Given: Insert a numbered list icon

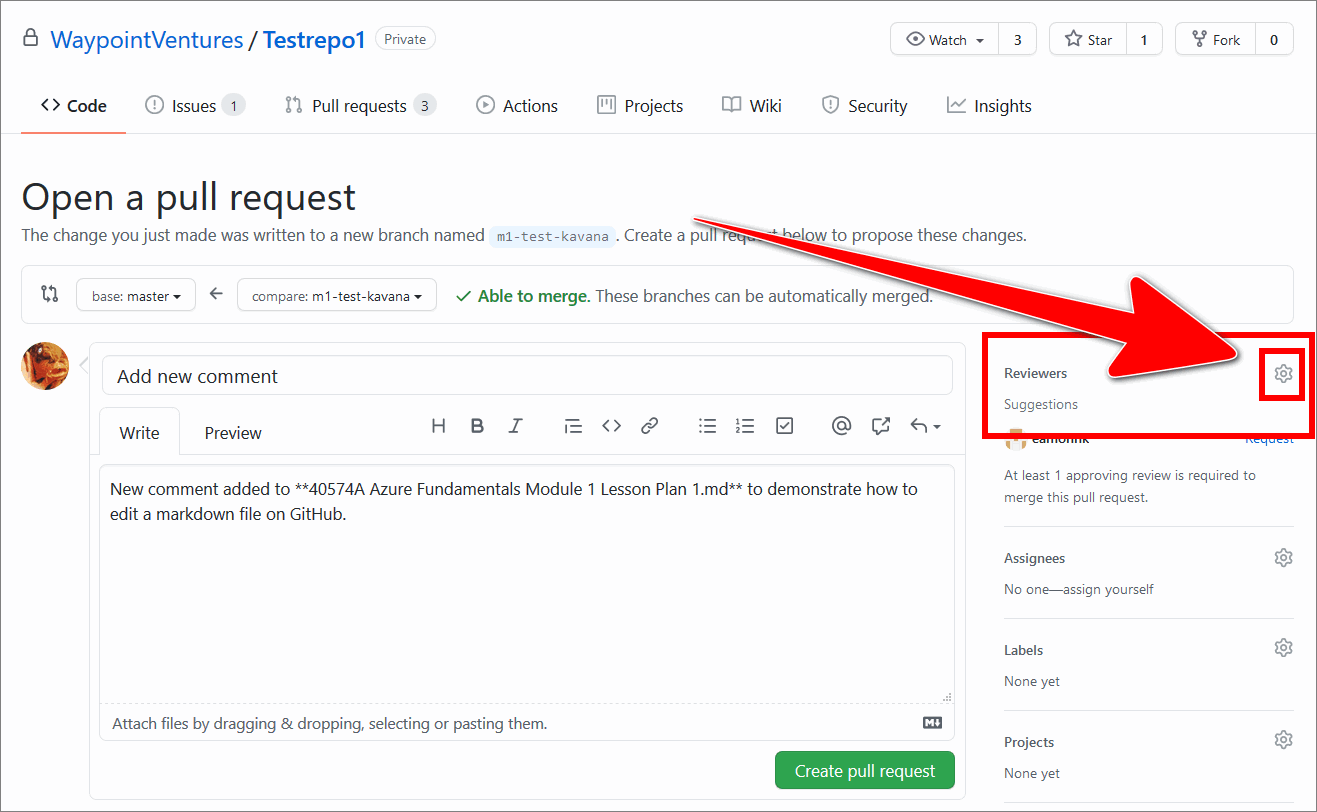Looking at the screenshot, I should (x=745, y=426).
